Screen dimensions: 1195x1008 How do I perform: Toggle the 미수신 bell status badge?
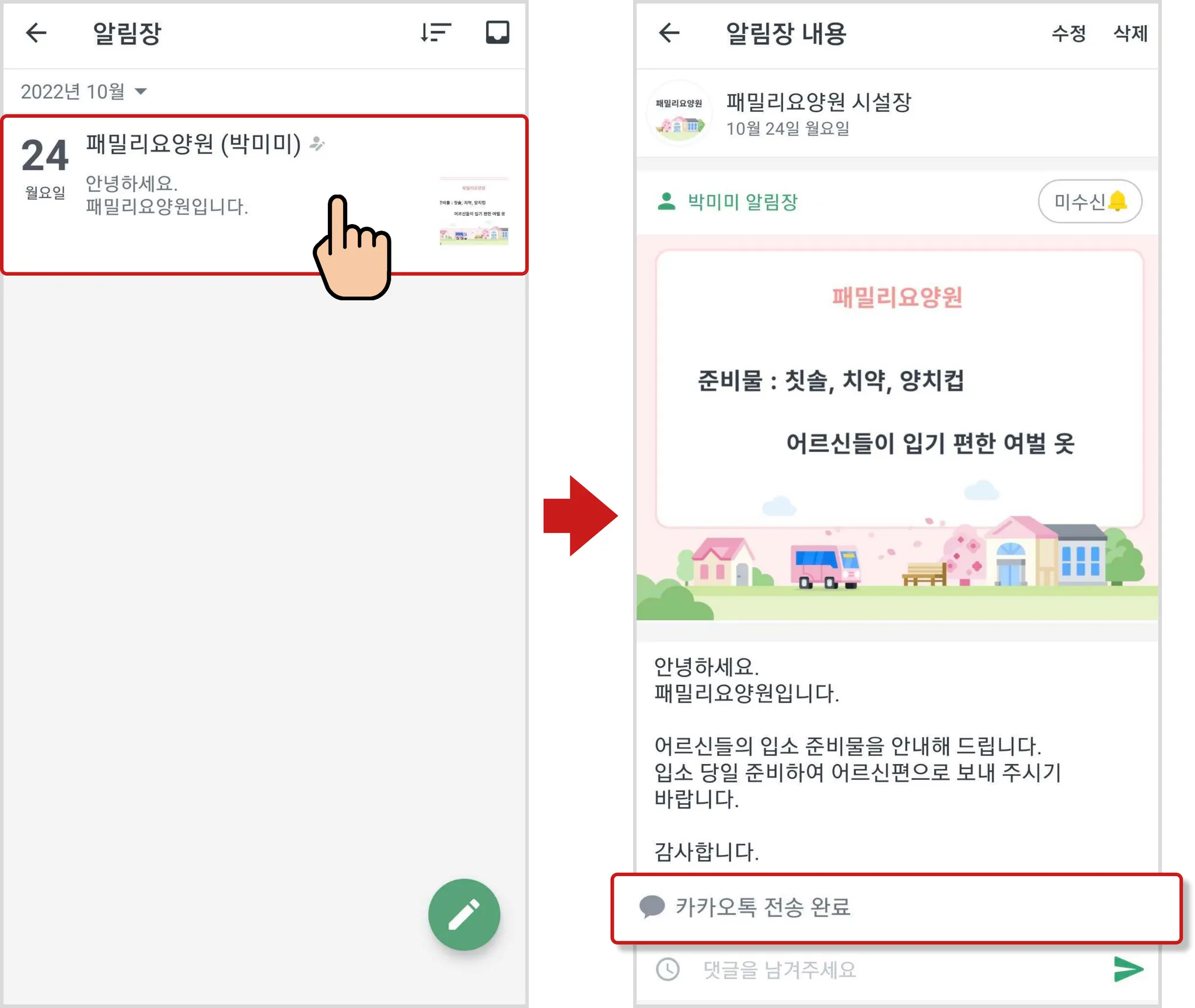tap(1089, 201)
